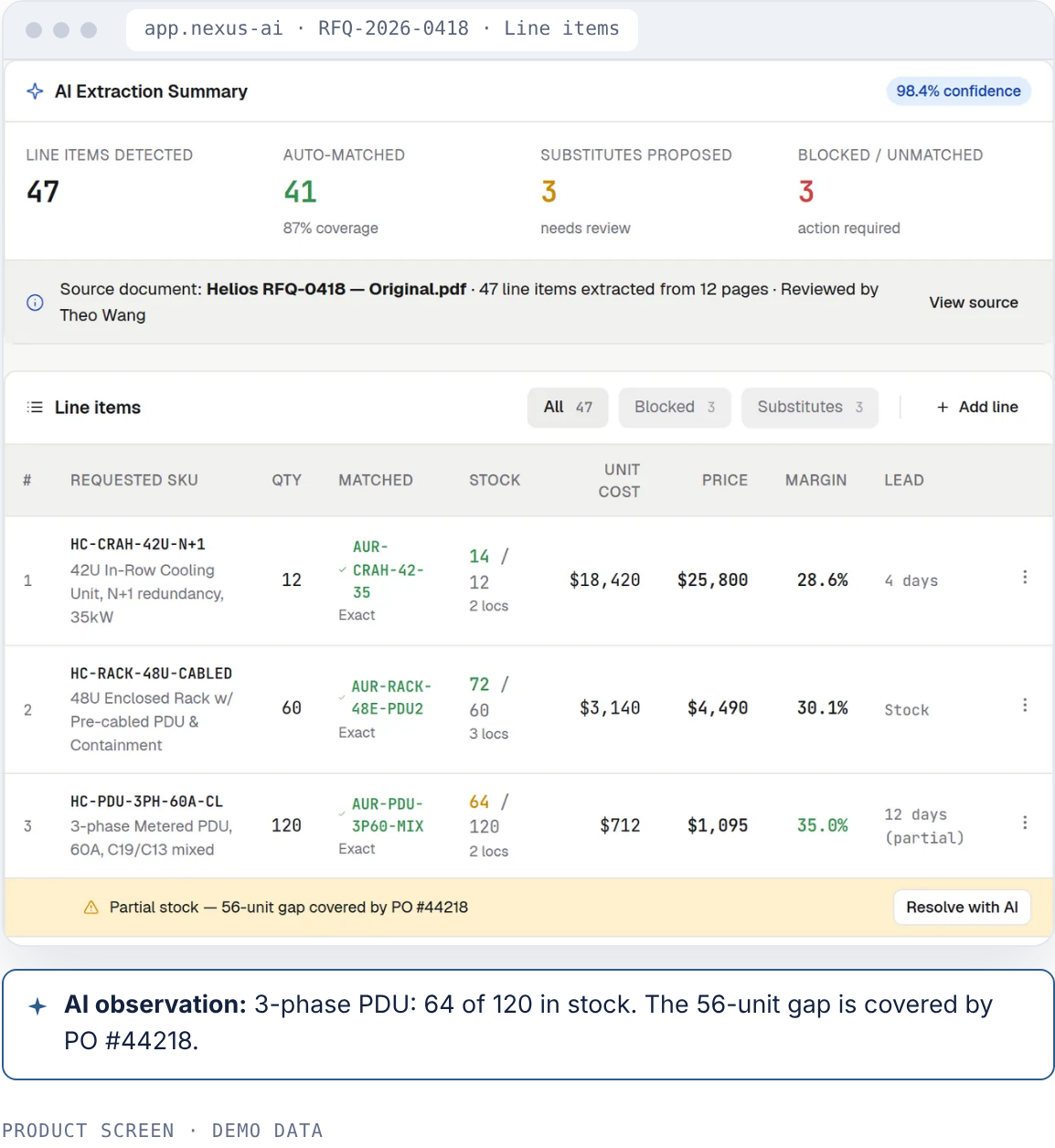Click the Add line button
1055x1148 pixels.
click(x=977, y=408)
